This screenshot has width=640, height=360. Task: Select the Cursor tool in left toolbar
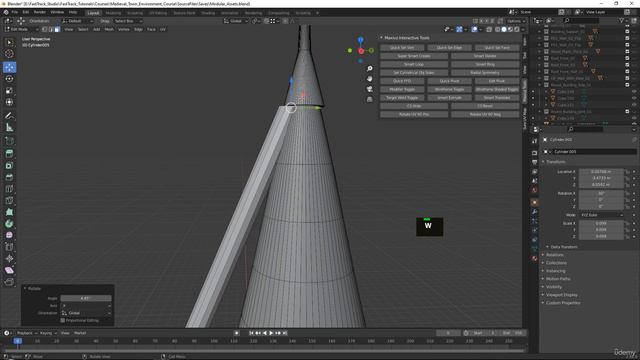[9, 54]
